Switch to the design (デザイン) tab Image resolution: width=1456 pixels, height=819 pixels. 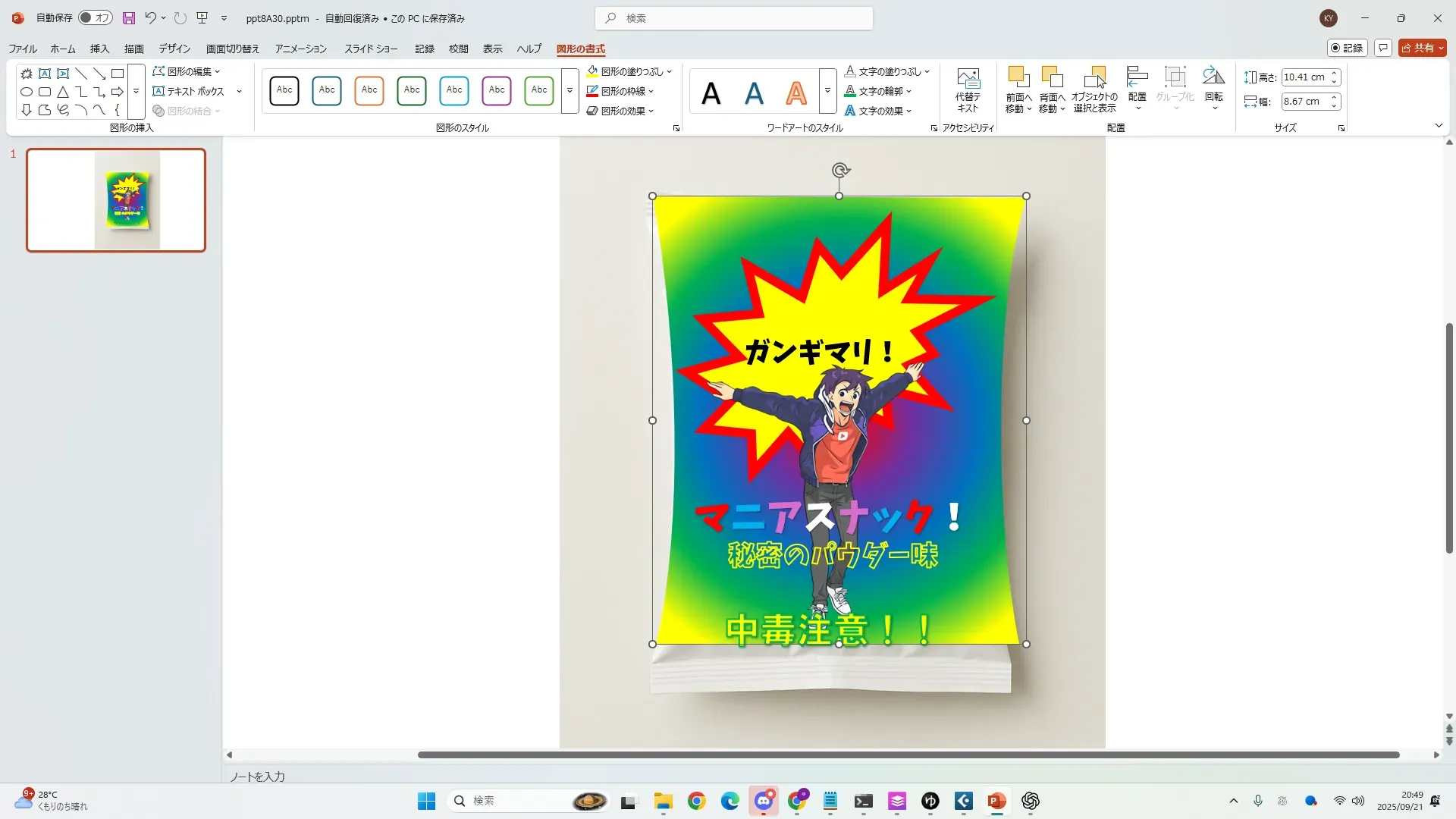pyautogui.click(x=174, y=49)
